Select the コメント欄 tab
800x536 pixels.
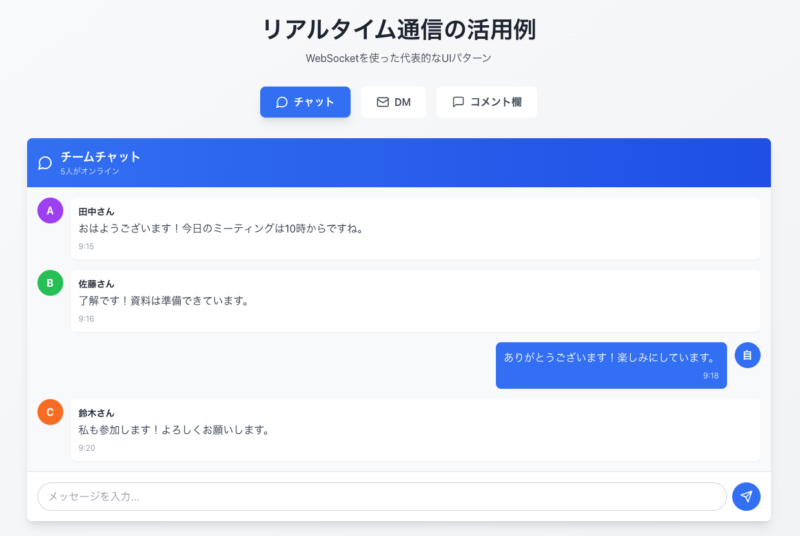(x=486, y=102)
